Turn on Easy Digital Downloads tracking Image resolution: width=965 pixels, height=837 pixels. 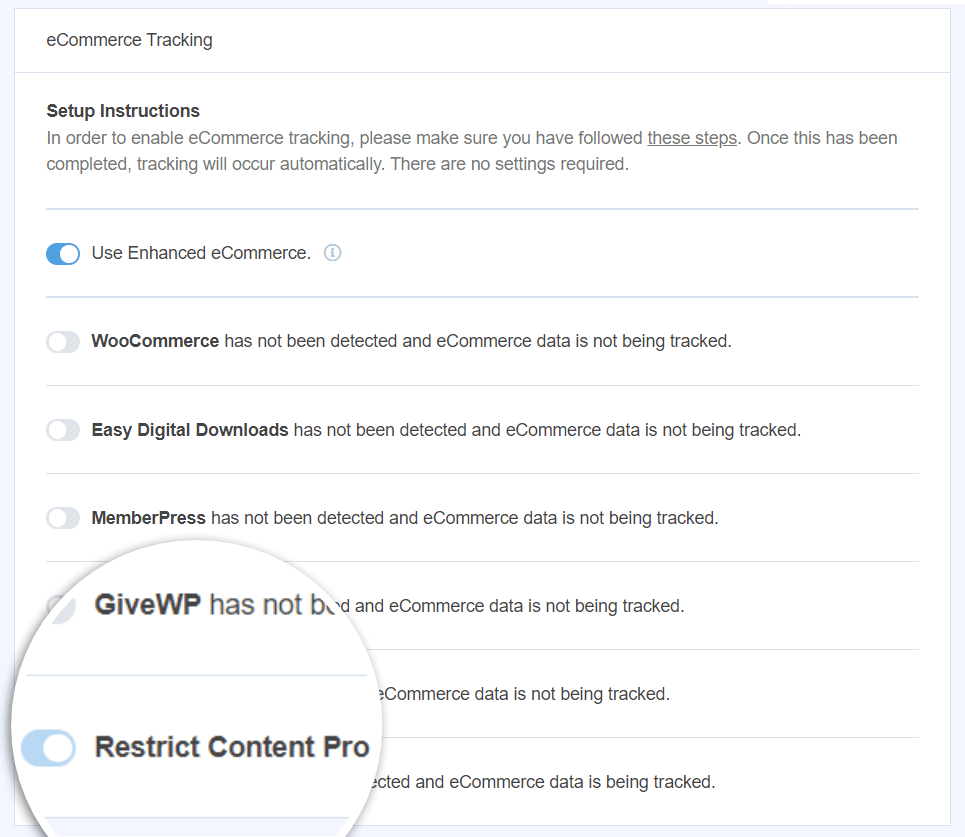point(62,429)
